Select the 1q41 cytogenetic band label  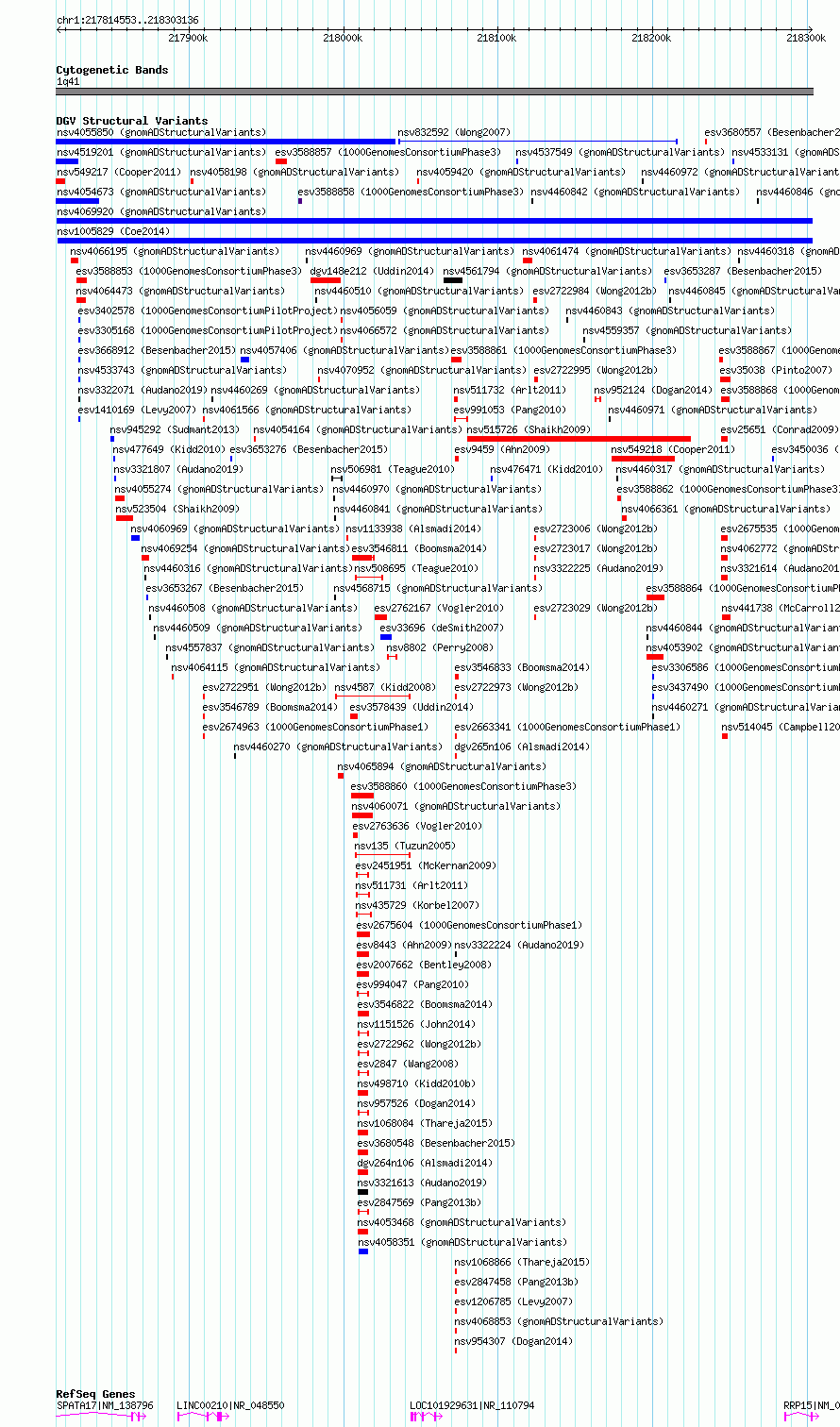coord(68,81)
